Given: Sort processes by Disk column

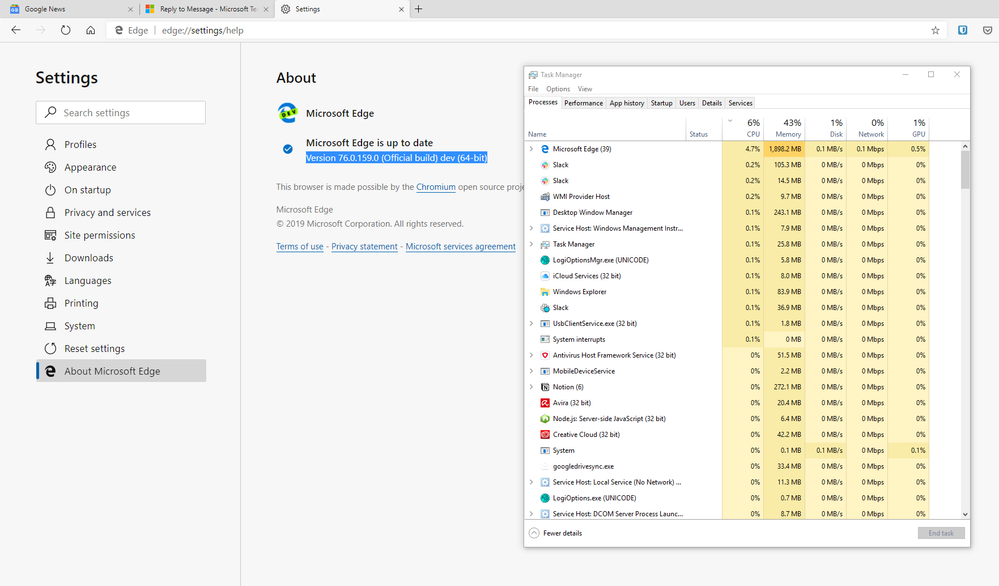Looking at the screenshot, I should click(x=826, y=127).
